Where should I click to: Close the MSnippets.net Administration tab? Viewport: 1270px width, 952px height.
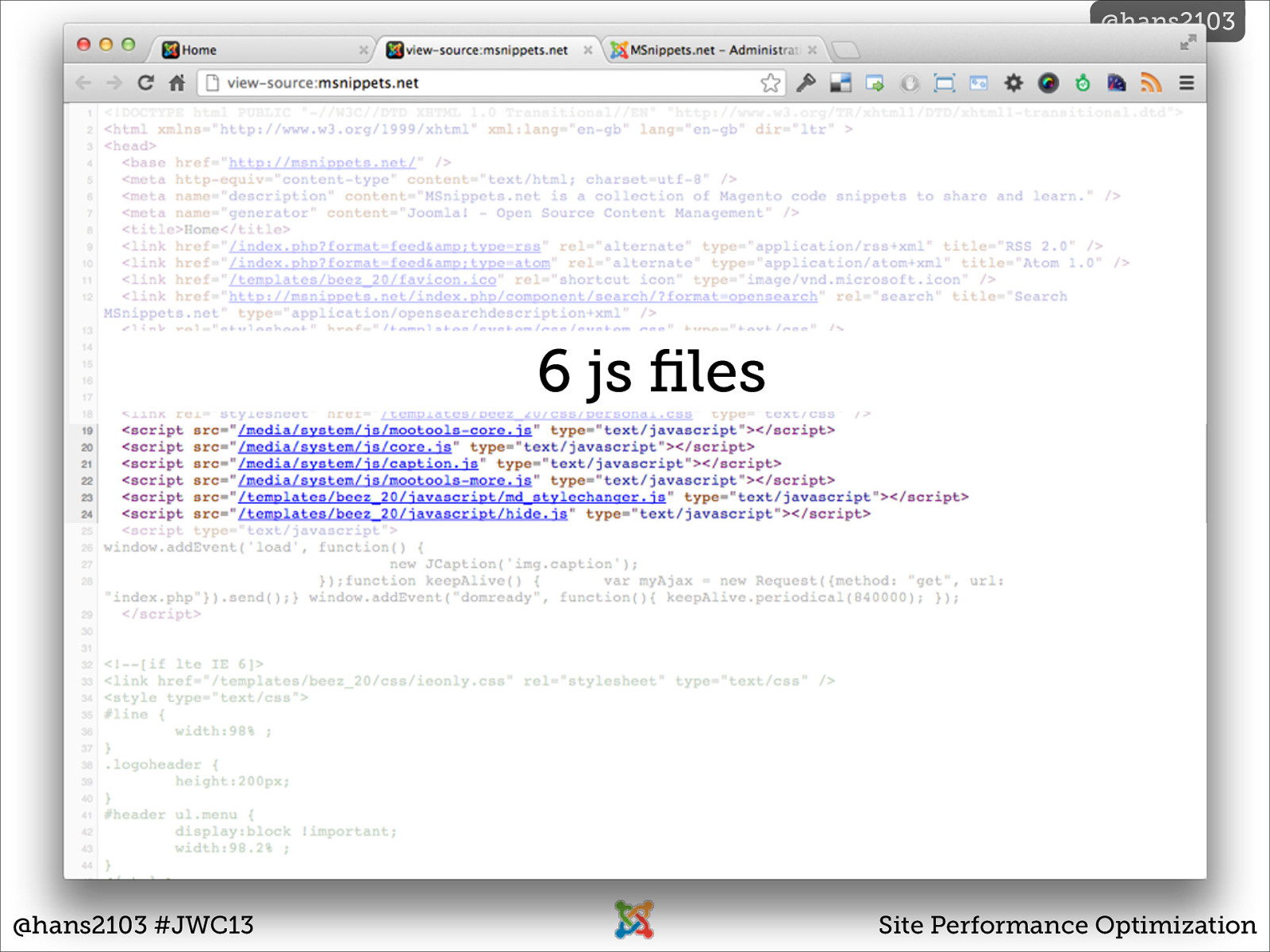click(x=812, y=50)
